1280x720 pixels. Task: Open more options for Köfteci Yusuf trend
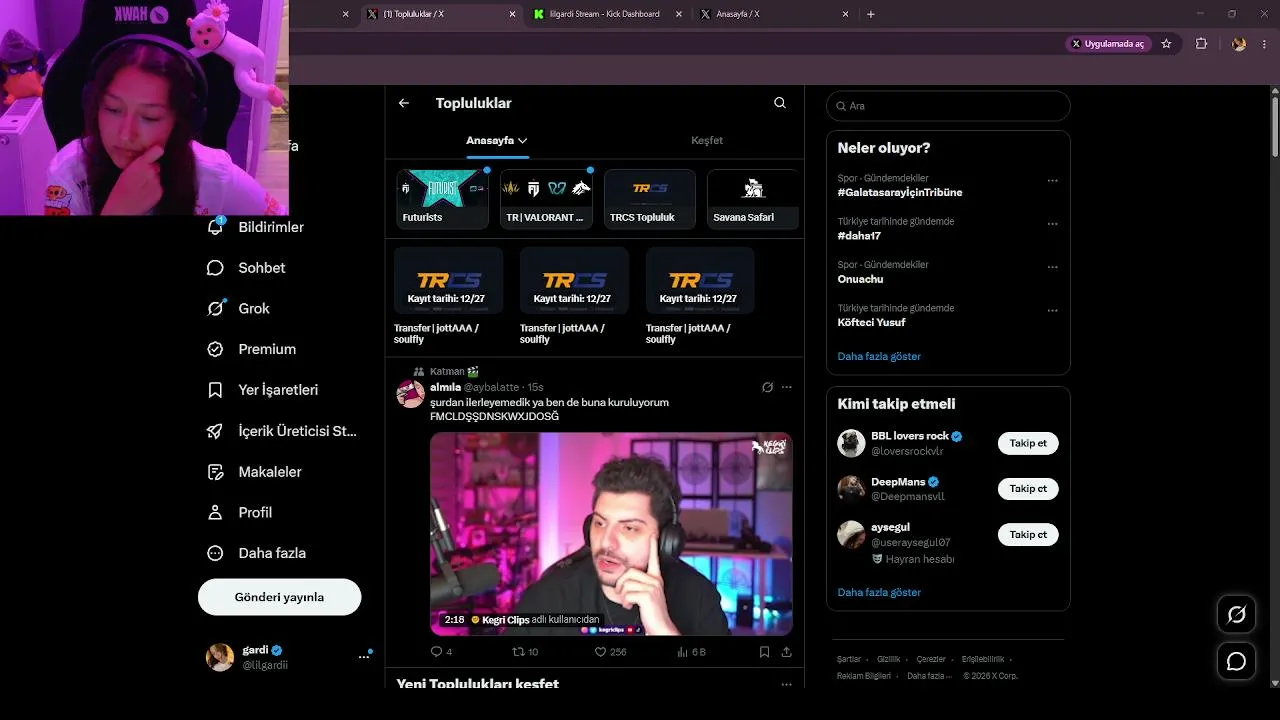1052,311
